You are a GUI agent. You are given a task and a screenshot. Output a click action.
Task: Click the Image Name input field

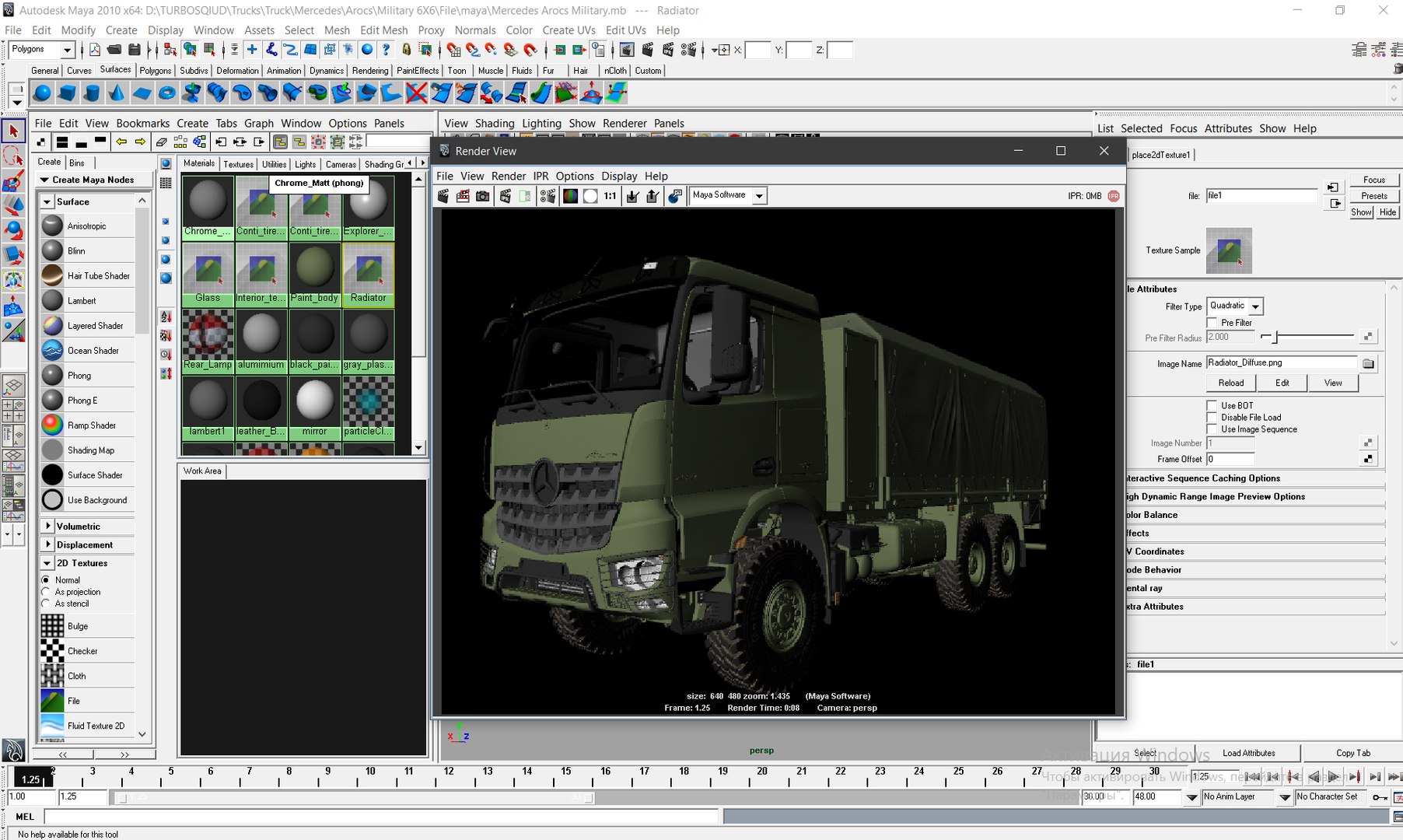pyautogui.click(x=1281, y=363)
